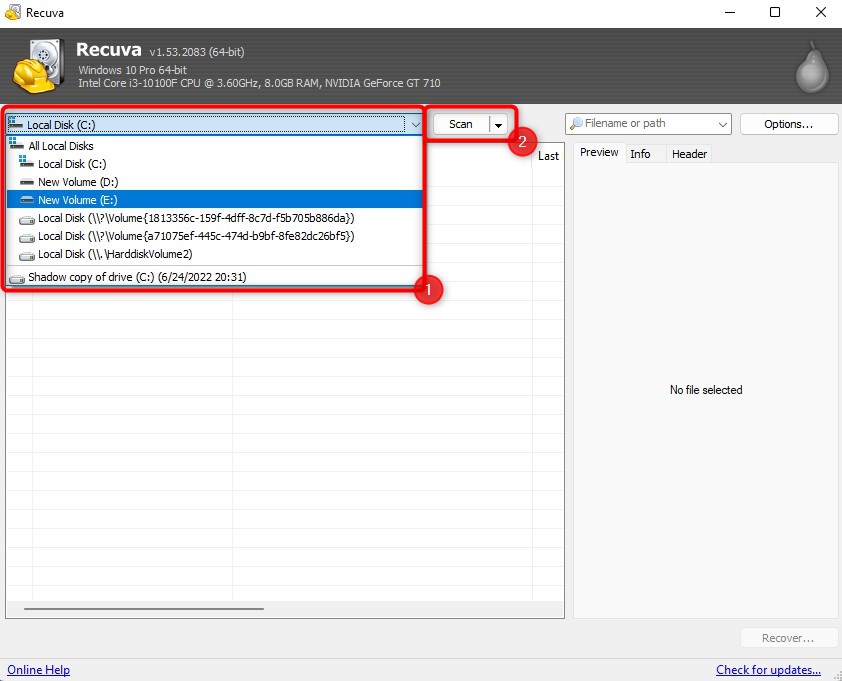Select highlighted New Volume (E:) entry
This screenshot has height=681, width=842.
[x=214, y=200]
